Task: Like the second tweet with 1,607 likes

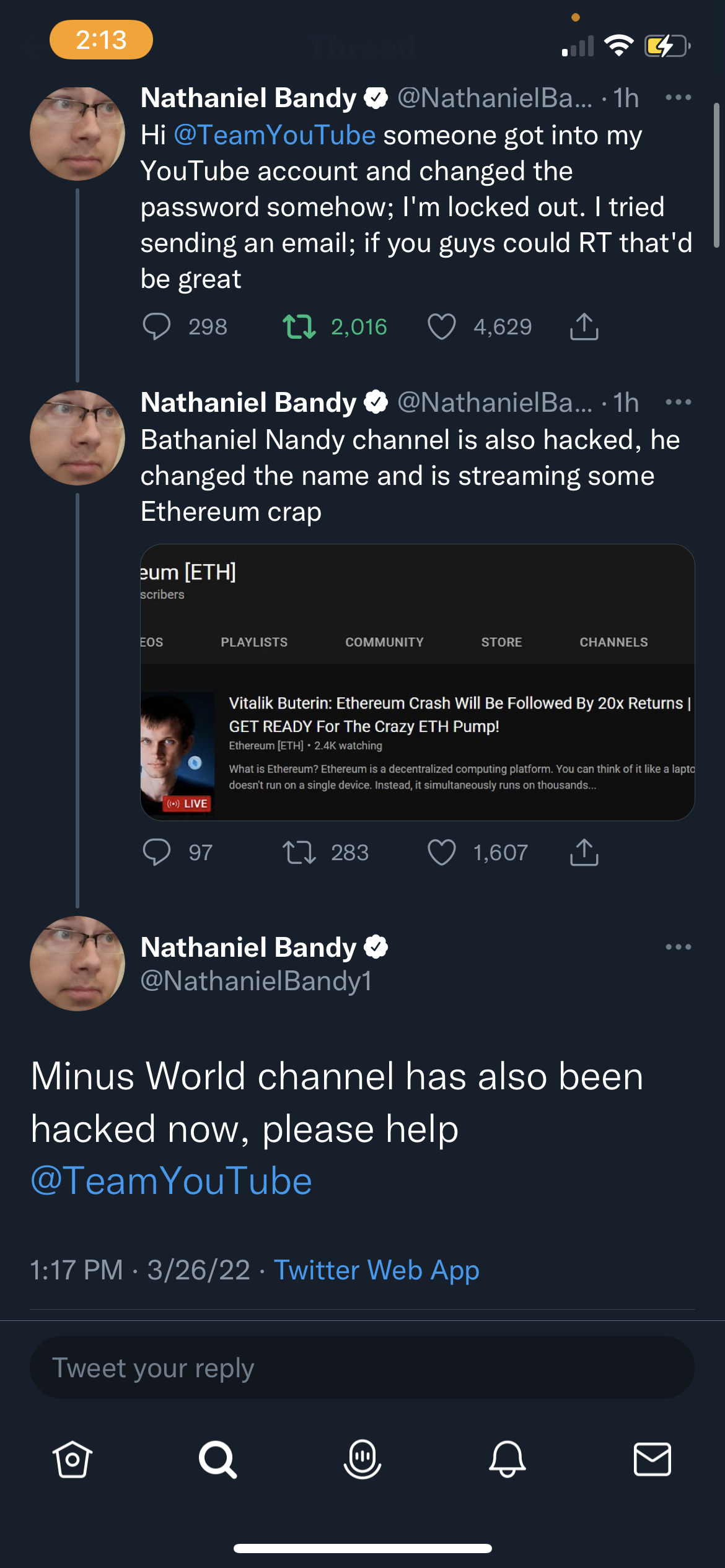Action: (x=442, y=852)
